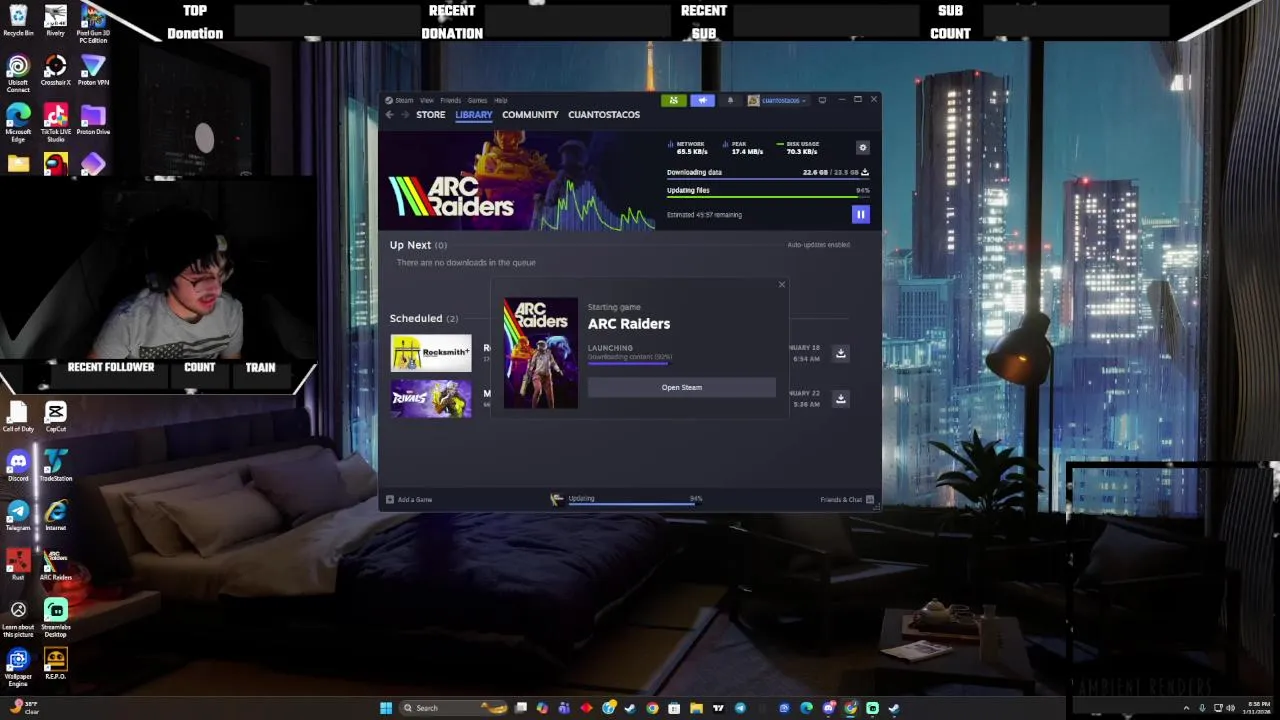Open CapCut desktop icon
This screenshot has width=1280, height=720.
(x=55, y=416)
